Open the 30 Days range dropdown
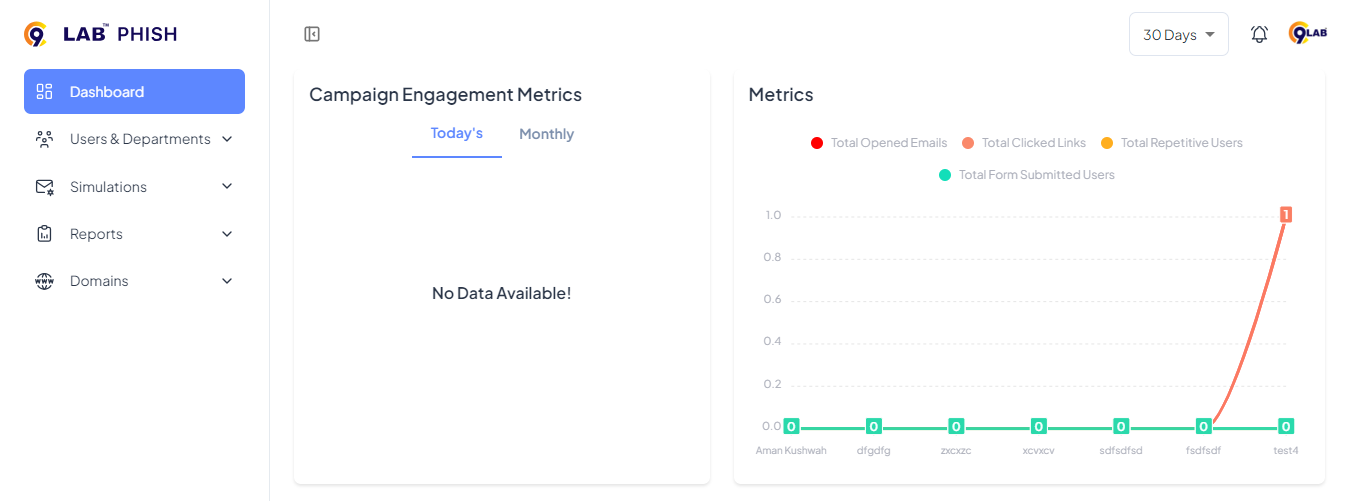This screenshot has width=1345, height=501. click(1178, 35)
